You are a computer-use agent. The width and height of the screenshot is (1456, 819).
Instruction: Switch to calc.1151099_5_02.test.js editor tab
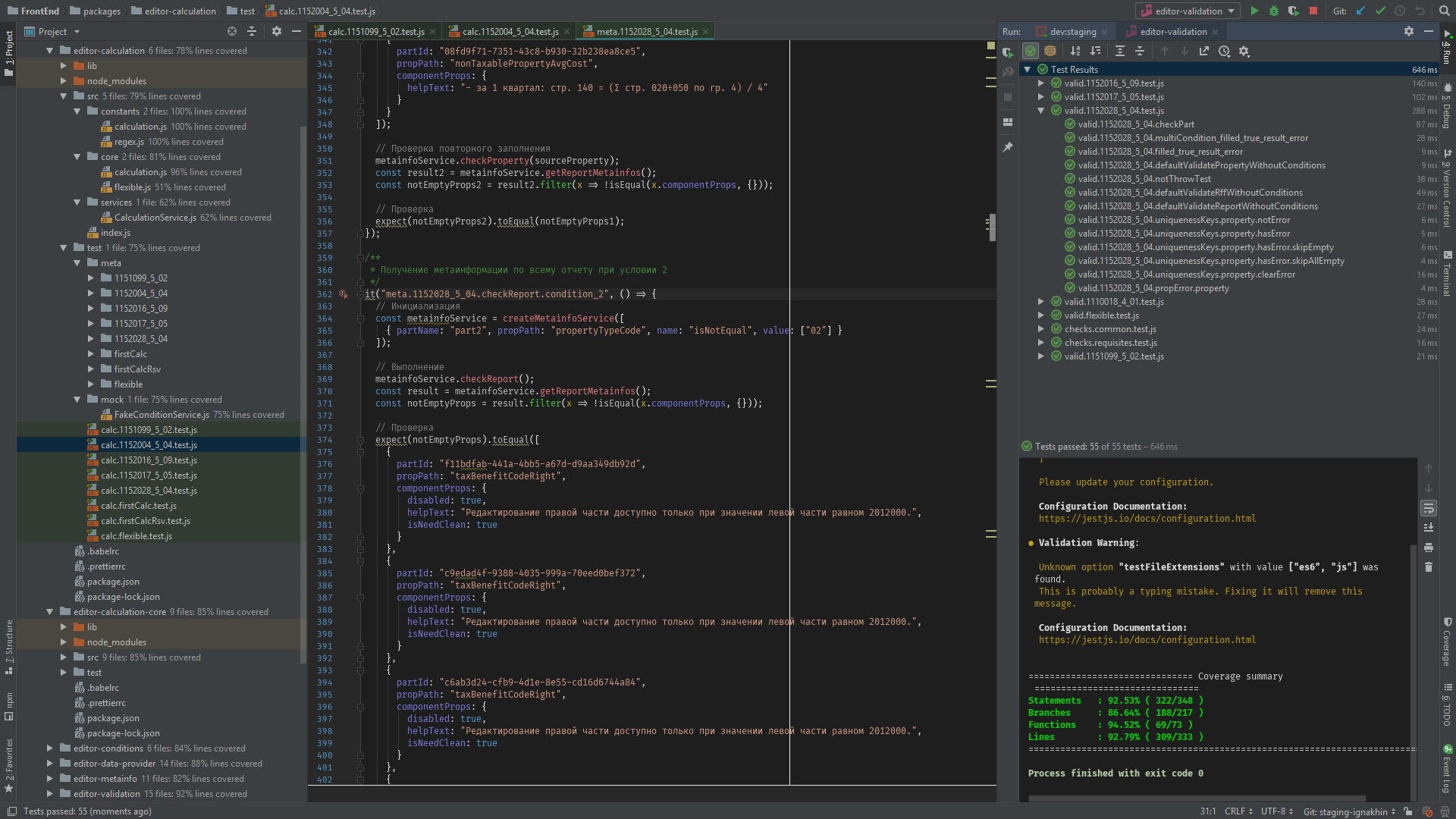tap(375, 32)
